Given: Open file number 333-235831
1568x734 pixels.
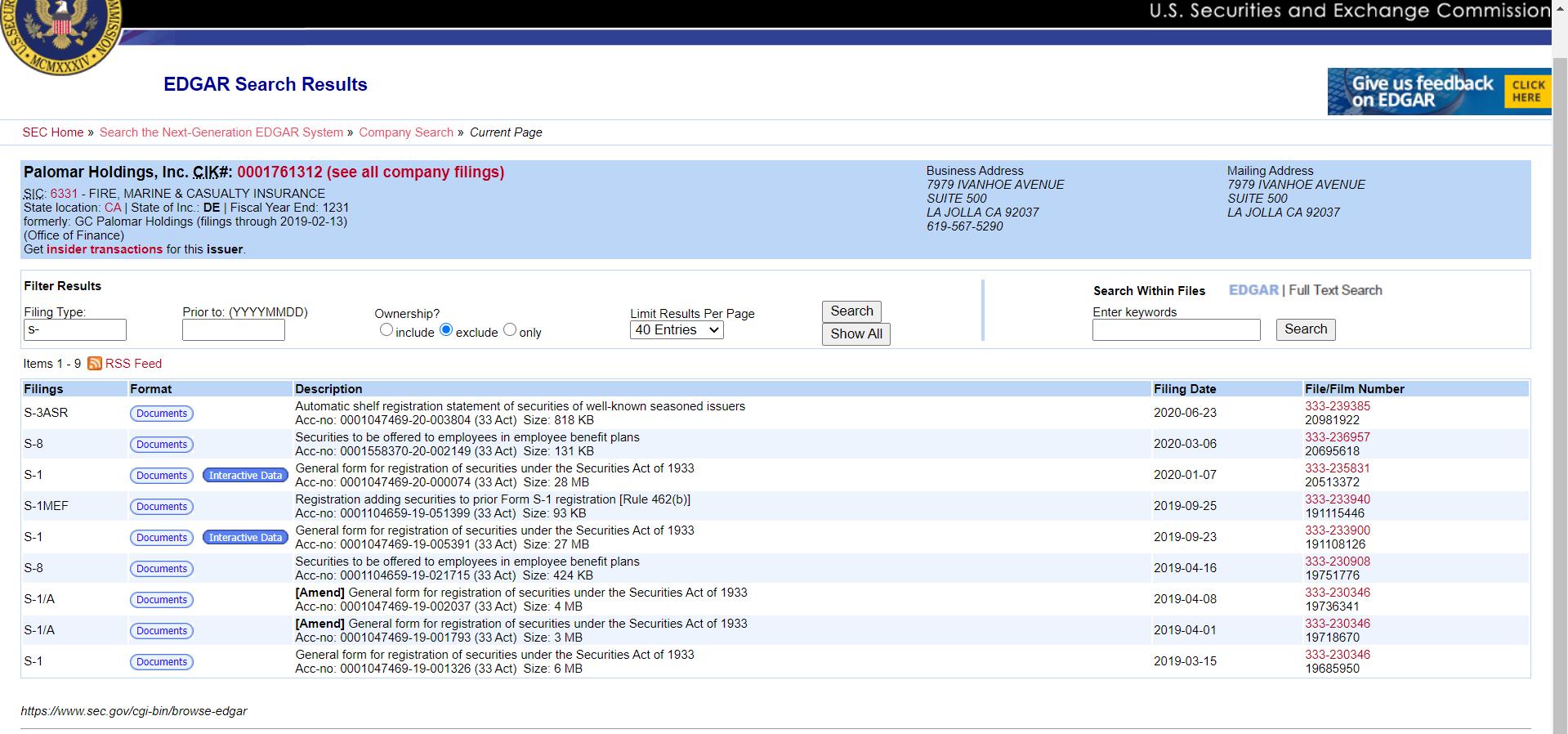Looking at the screenshot, I should pyautogui.click(x=1338, y=468).
